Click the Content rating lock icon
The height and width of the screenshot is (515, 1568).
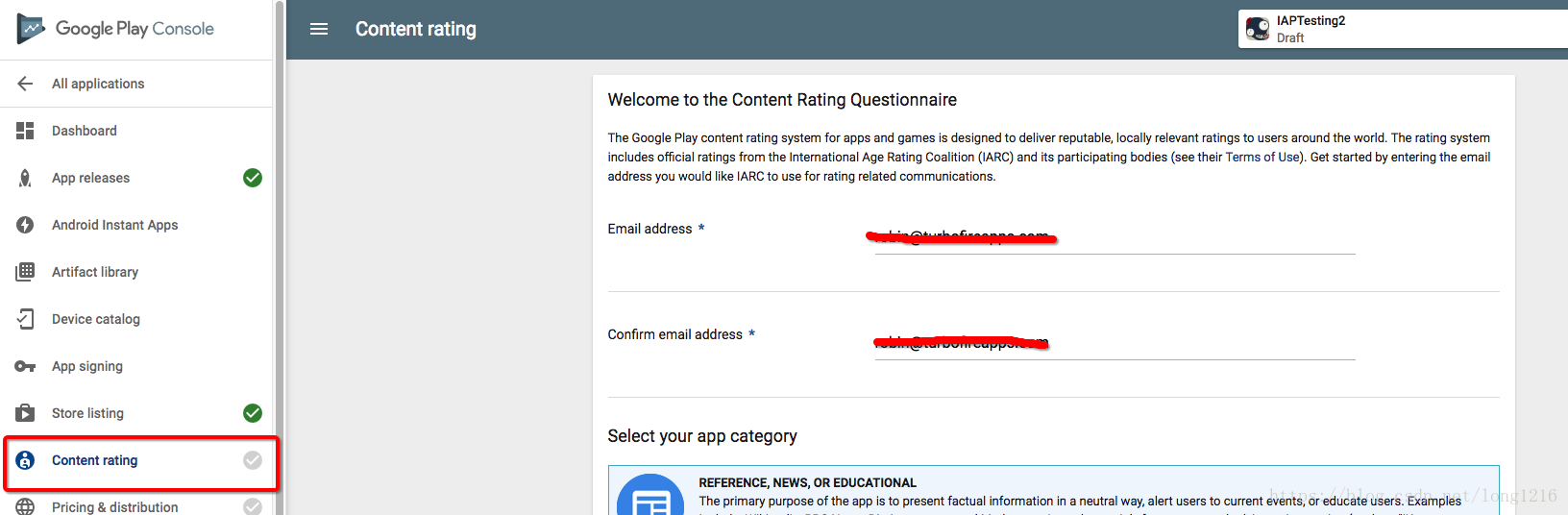pos(25,460)
